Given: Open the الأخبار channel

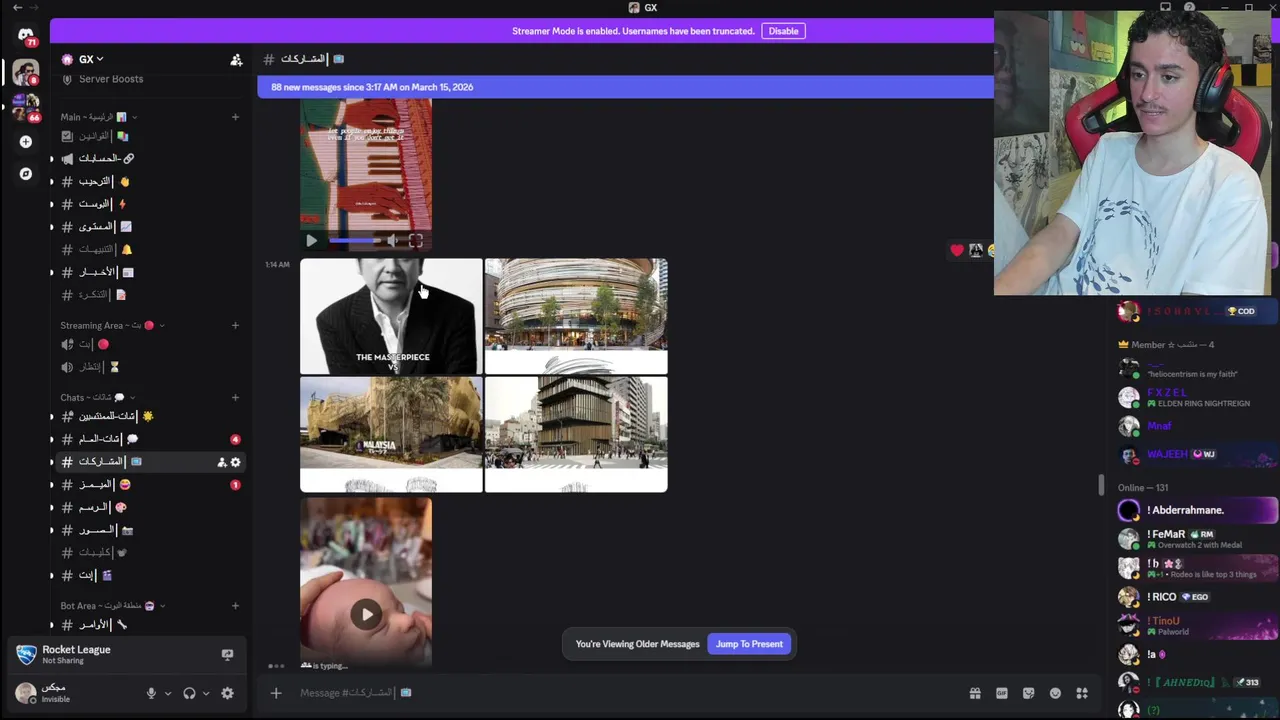Looking at the screenshot, I should click(148, 272).
